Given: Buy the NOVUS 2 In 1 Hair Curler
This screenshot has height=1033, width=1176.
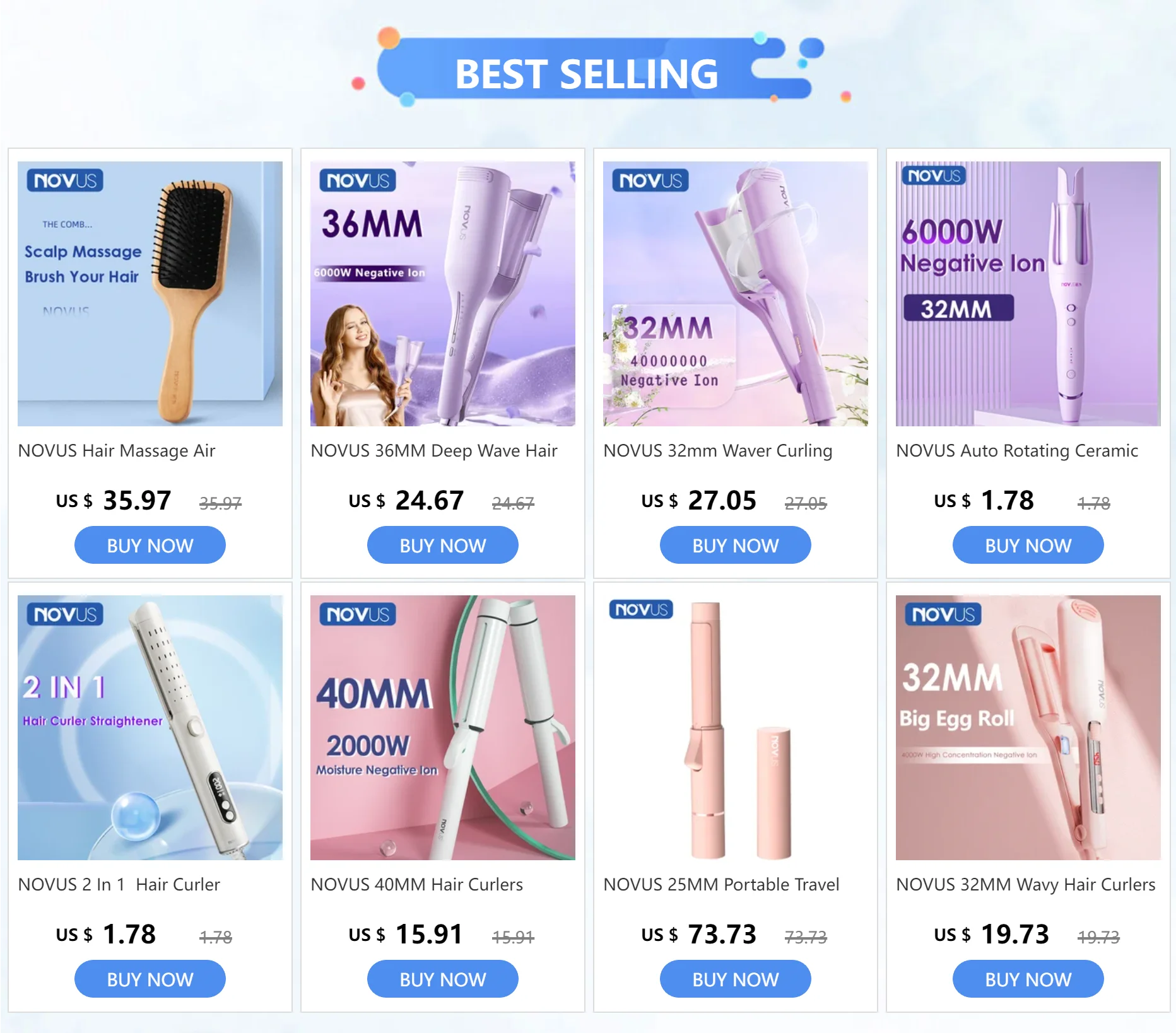Looking at the screenshot, I should [x=150, y=979].
